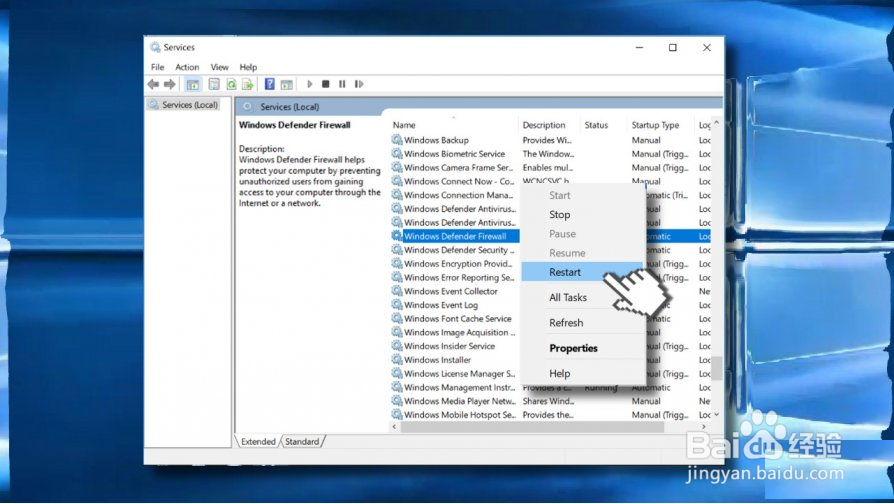
Task: Choose Restart in the context menu
Action: 583,272
